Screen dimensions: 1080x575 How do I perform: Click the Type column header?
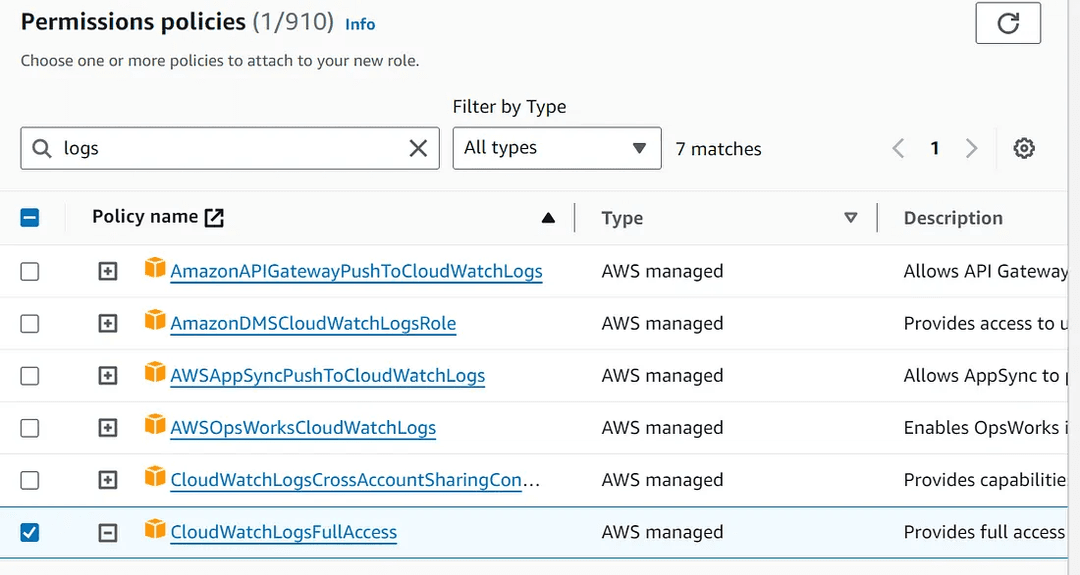(622, 218)
